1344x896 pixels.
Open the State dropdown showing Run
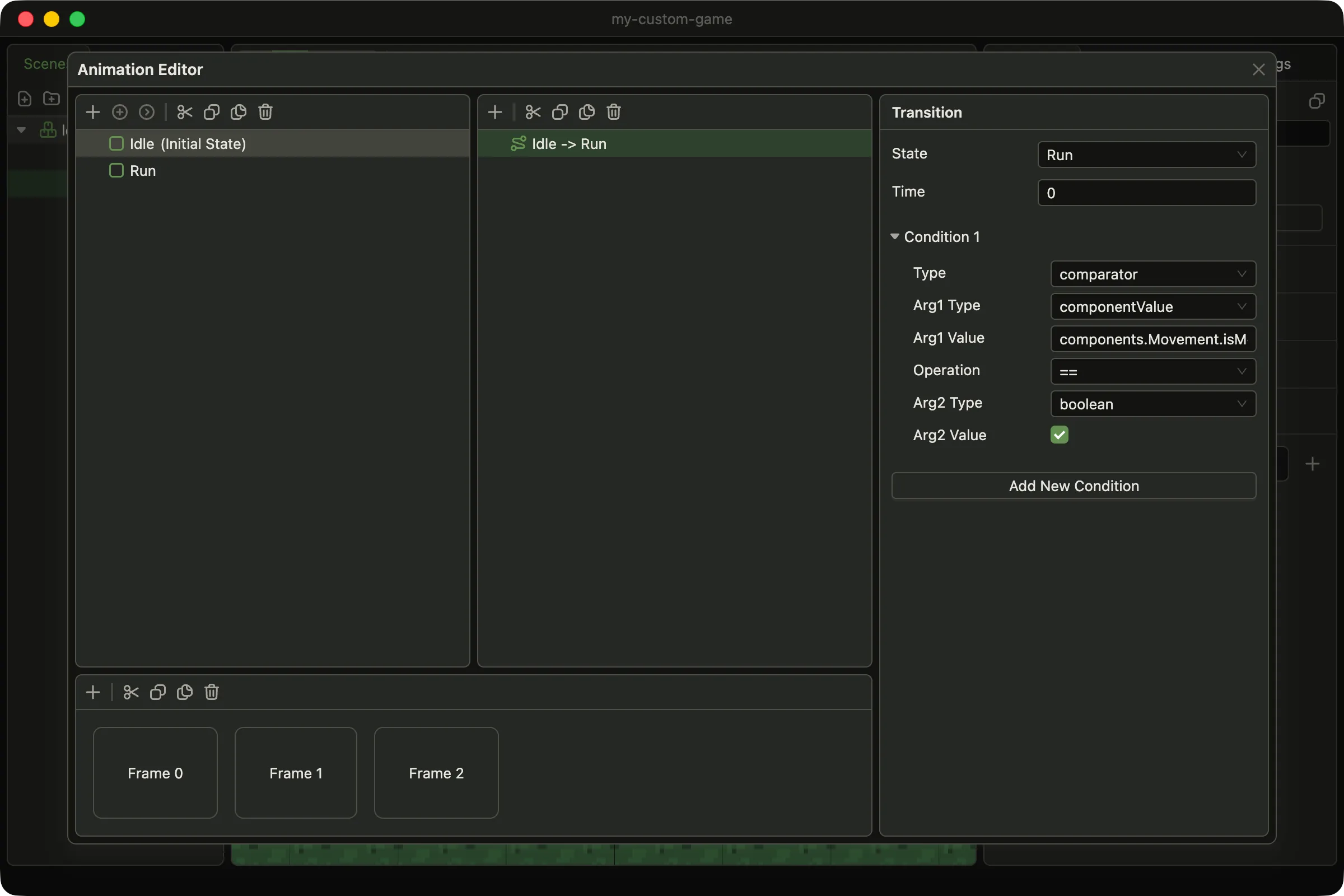coord(1146,155)
